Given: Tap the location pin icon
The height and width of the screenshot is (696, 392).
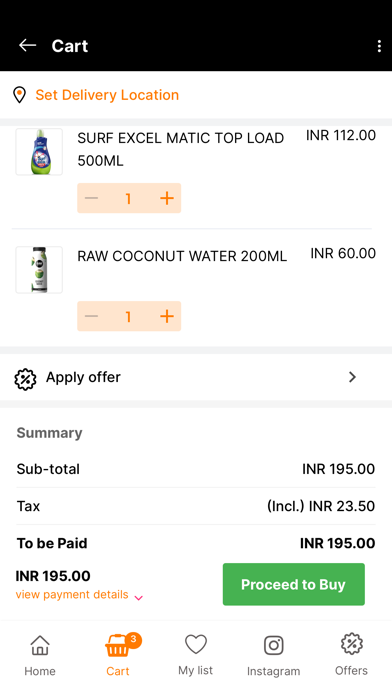Looking at the screenshot, I should coord(20,95).
